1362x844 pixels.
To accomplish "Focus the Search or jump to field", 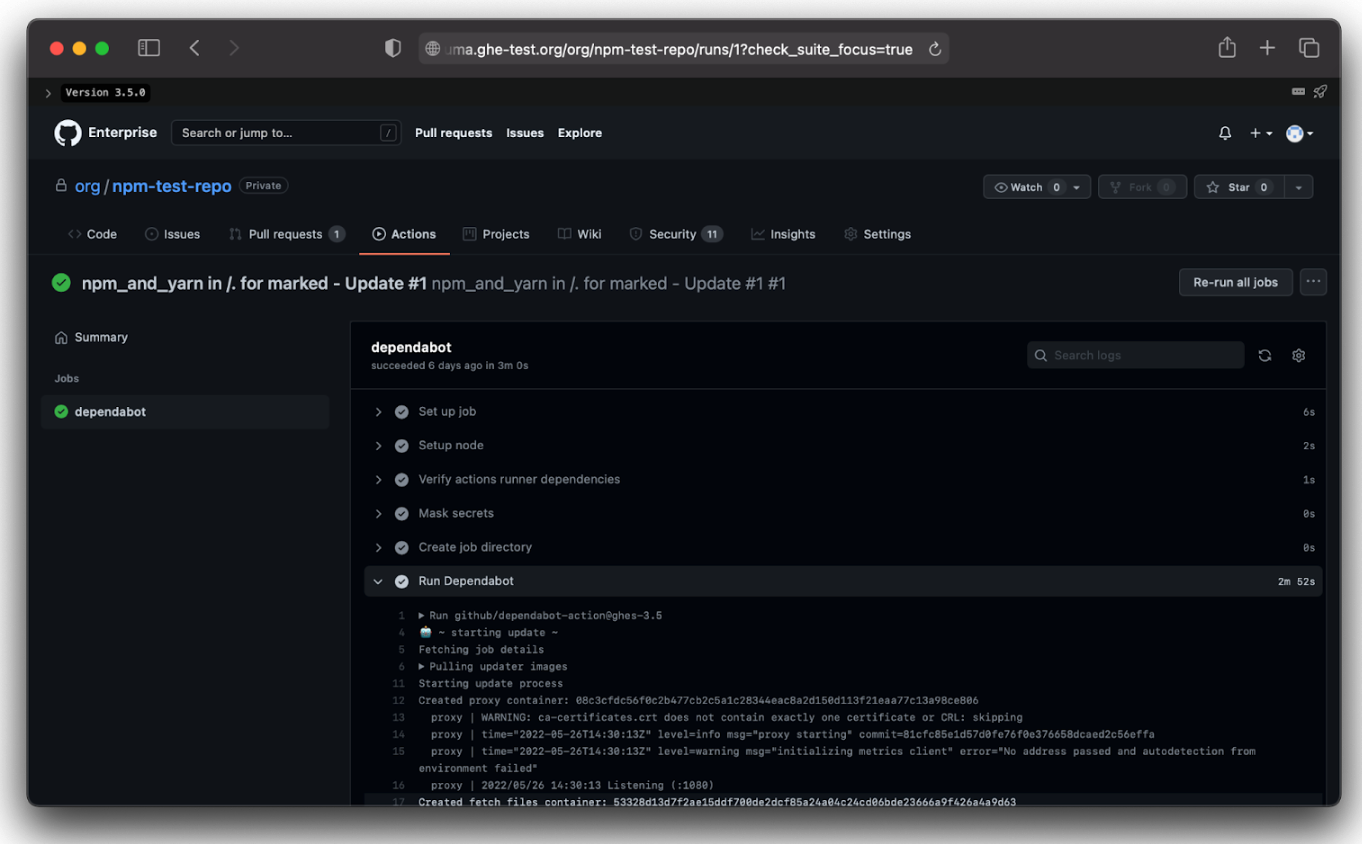I will coord(286,133).
